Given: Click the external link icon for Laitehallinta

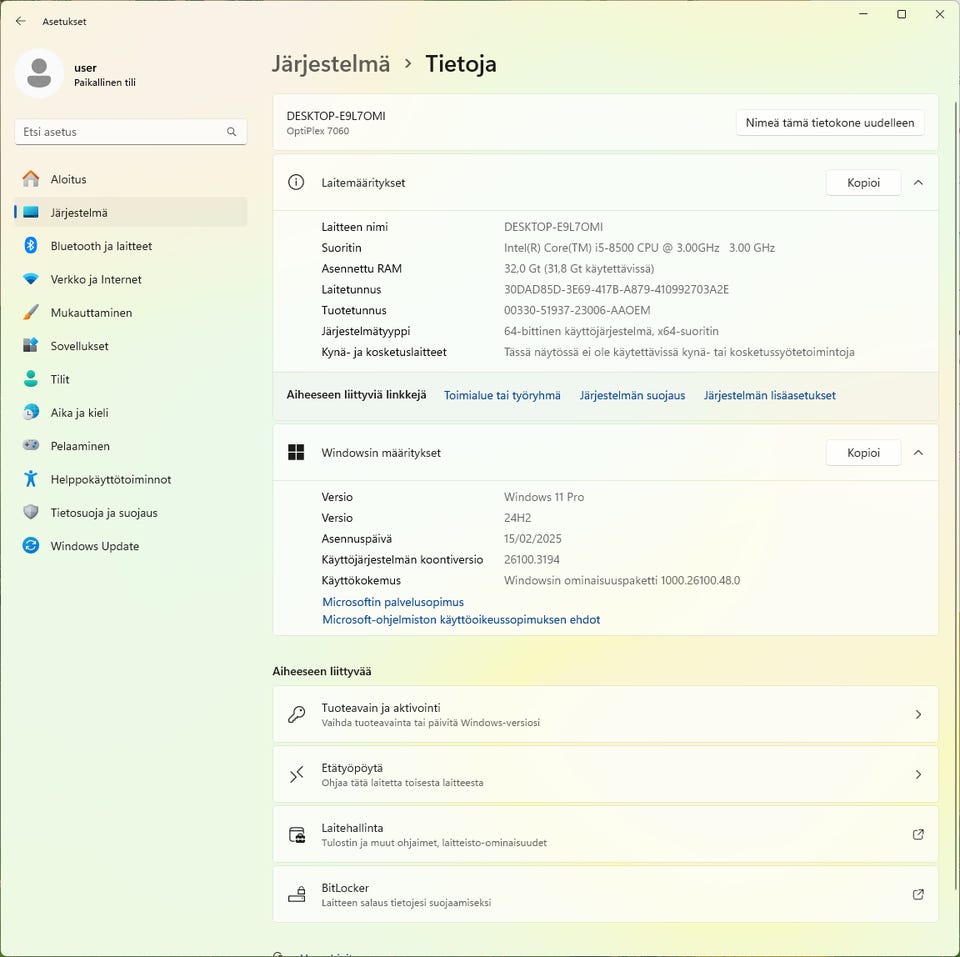Looking at the screenshot, I should point(918,835).
